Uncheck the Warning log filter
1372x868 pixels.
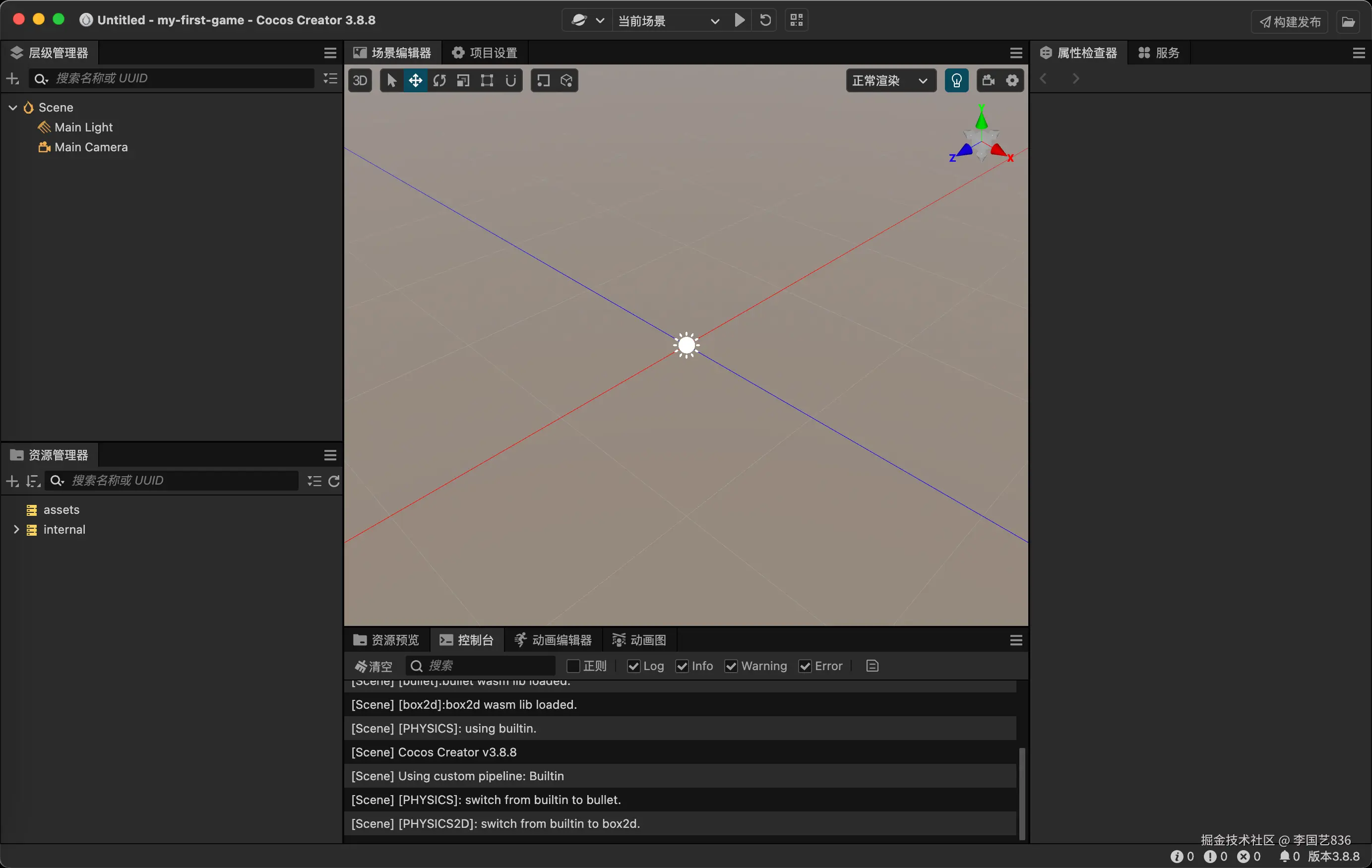click(x=731, y=666)
